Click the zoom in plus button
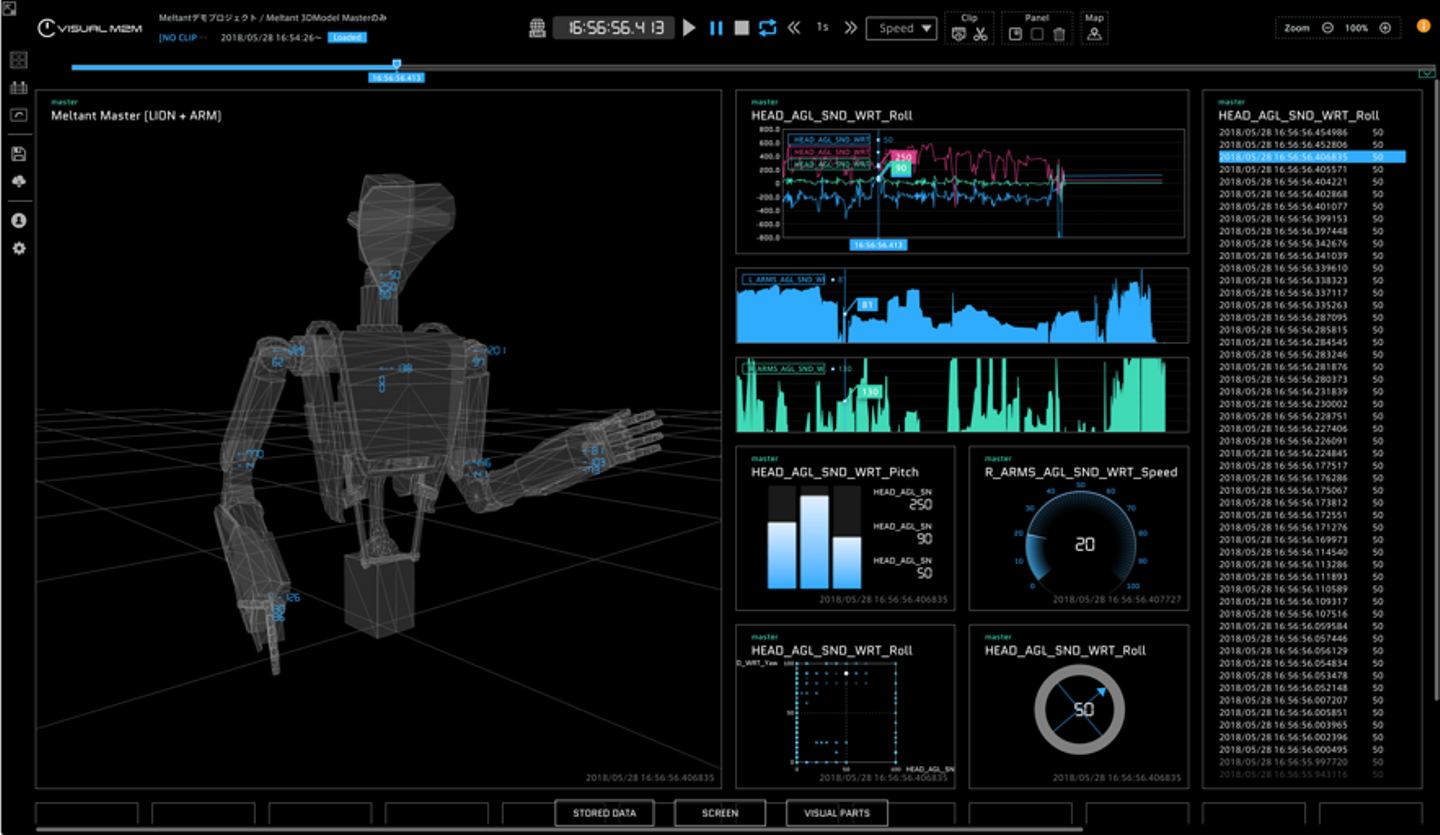 pos(1385,28)
